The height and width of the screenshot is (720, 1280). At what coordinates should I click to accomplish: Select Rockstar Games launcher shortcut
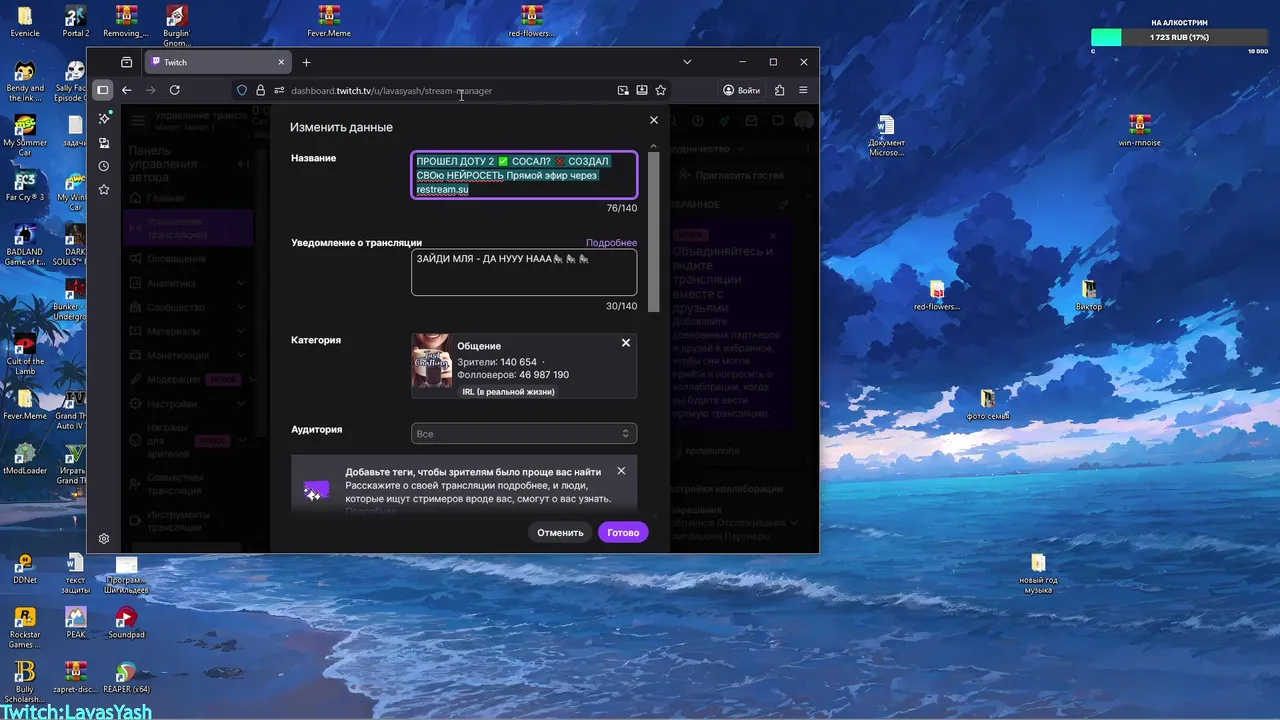25,627
